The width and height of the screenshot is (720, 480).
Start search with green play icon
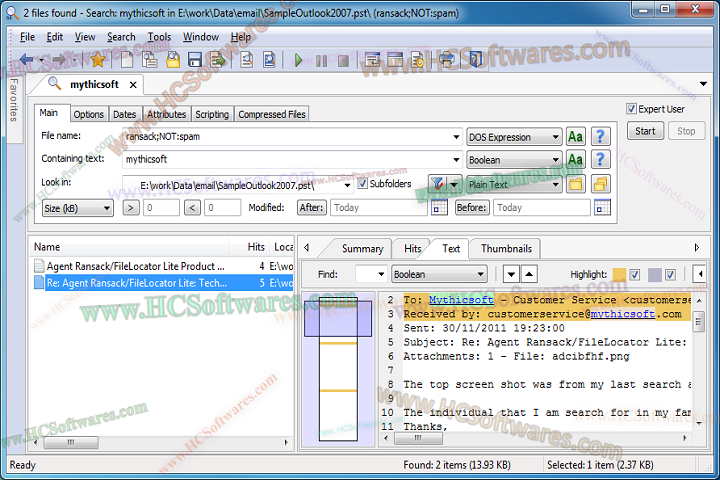click(298, 60)
